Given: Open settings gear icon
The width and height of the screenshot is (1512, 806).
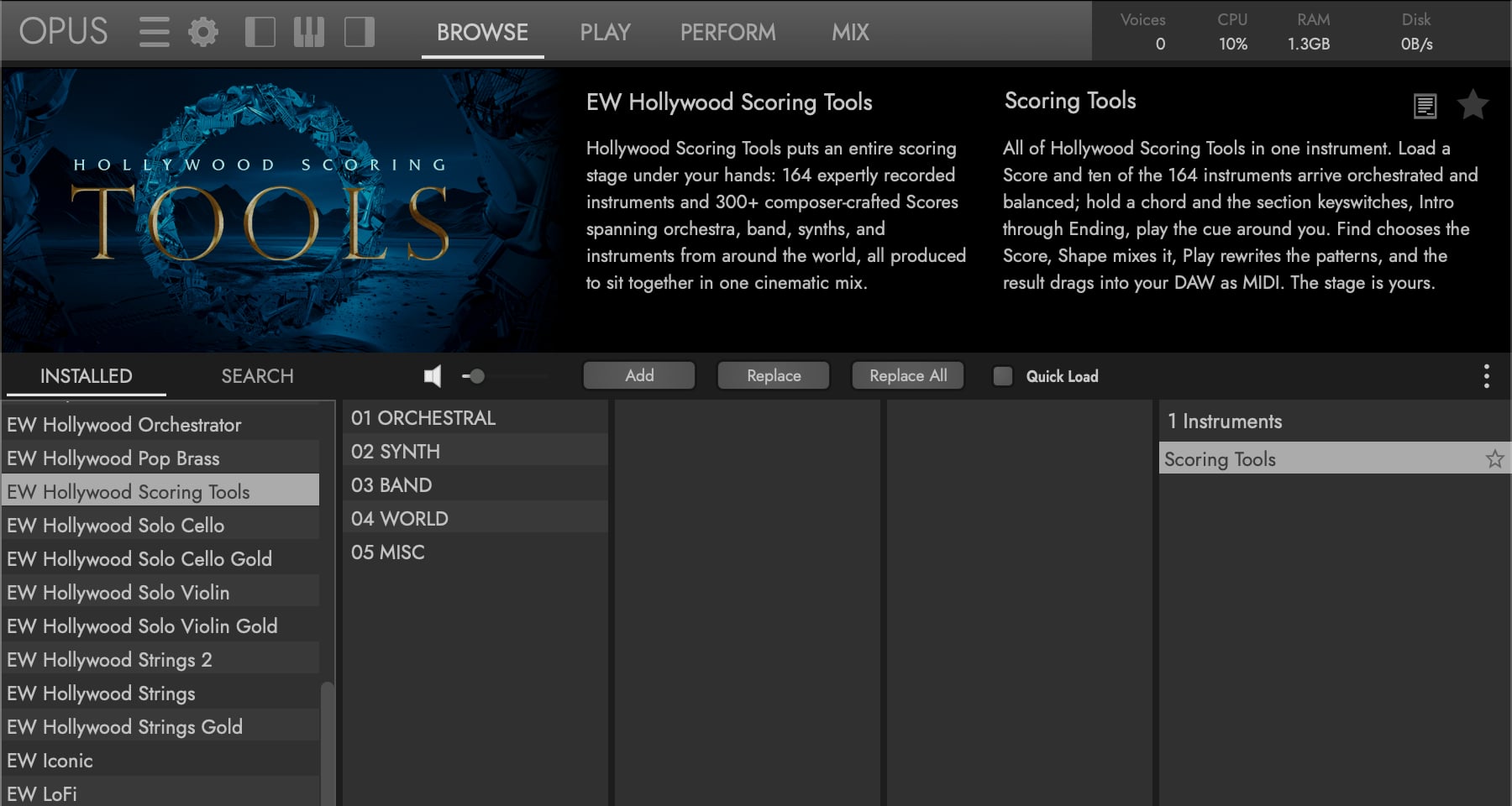Looking at the screenshot, I should [x=203, y=32].
